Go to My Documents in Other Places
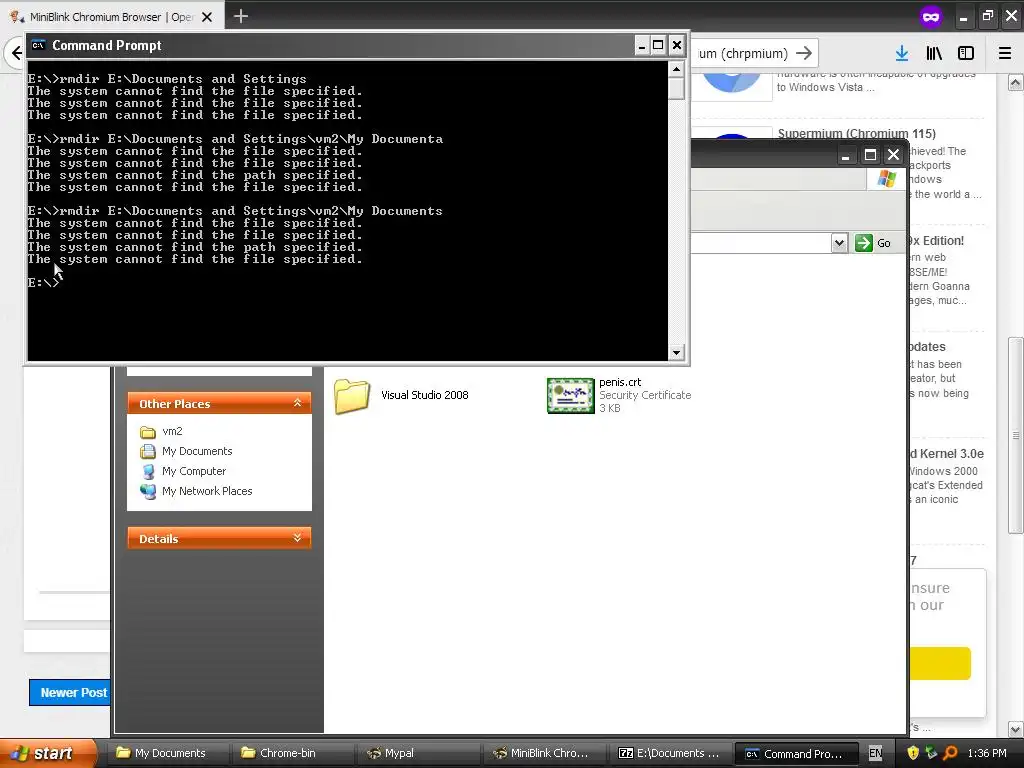 coord(197,451)
